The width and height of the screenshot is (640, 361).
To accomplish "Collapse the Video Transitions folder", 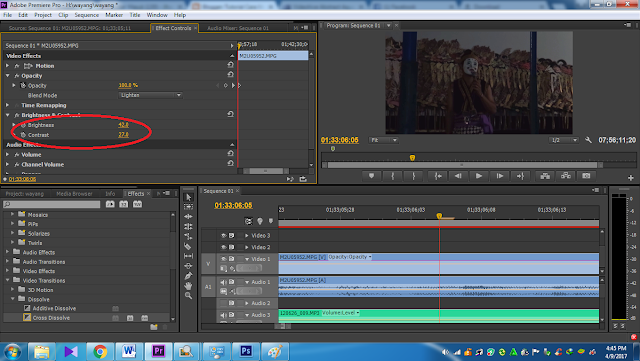I will click(7, 280).
